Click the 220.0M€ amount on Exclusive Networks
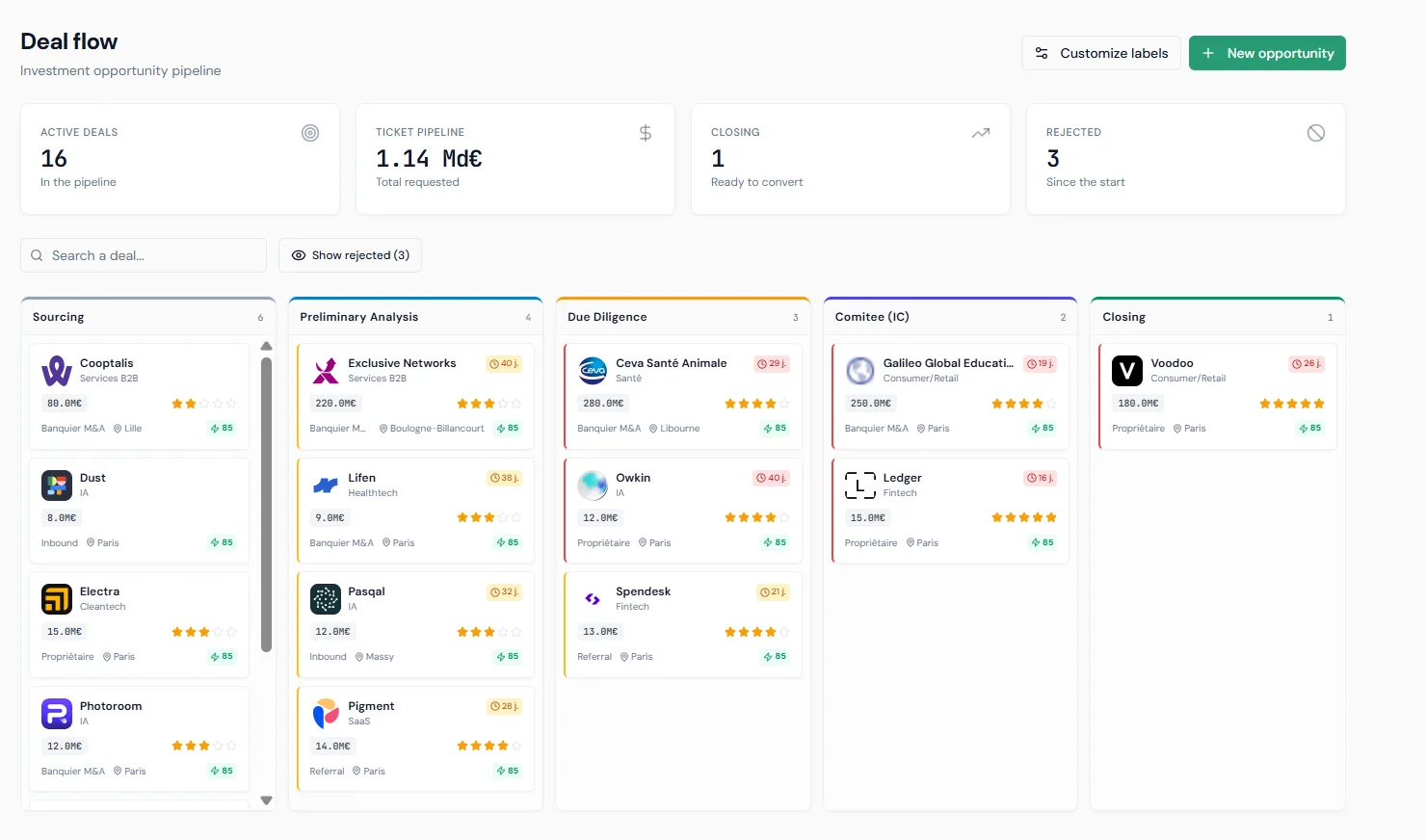Image resolution: width=1426 pixels, height=840 pixels. [x=336, y=404]
